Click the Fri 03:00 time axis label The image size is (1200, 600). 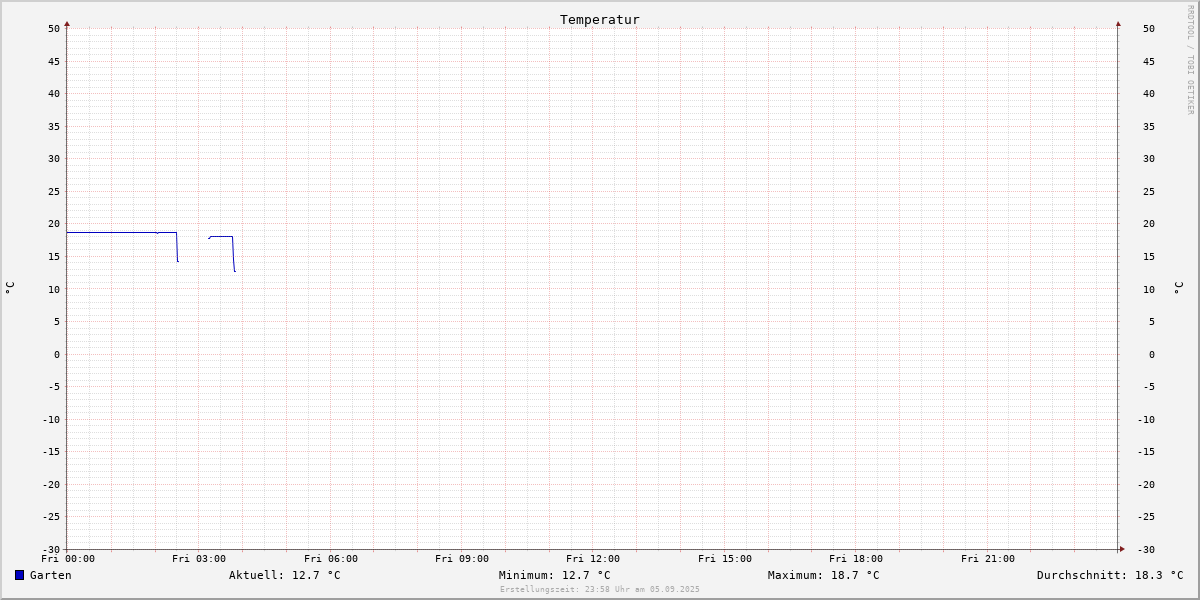(x=199, y=559)
